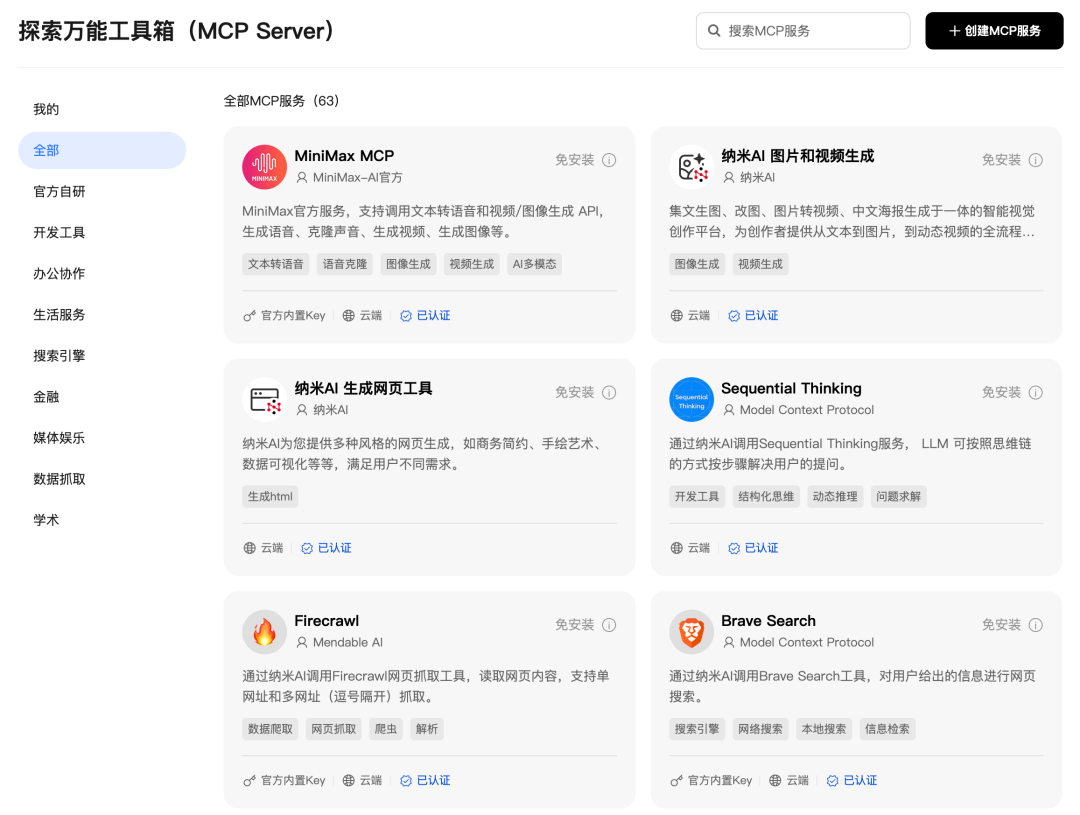Open the Firecrawl title
This screenshot has height=815, width=1080.
click(x=326, y=621)
